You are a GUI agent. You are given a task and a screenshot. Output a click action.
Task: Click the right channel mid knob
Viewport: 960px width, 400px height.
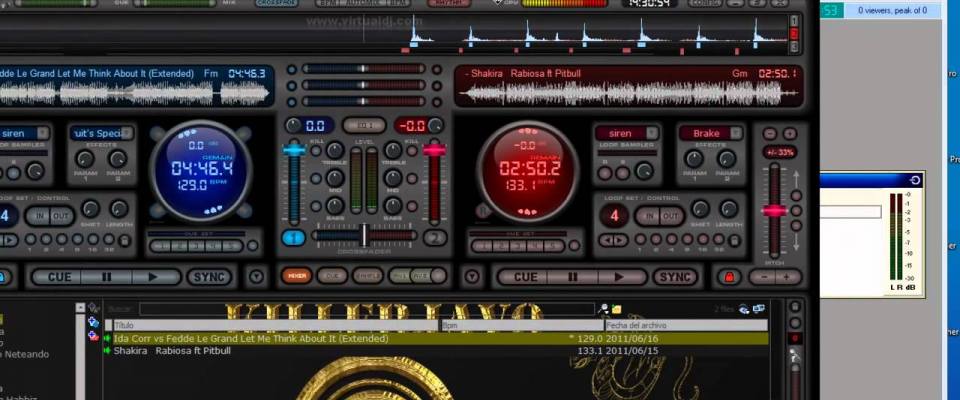[x=393, y=178]
